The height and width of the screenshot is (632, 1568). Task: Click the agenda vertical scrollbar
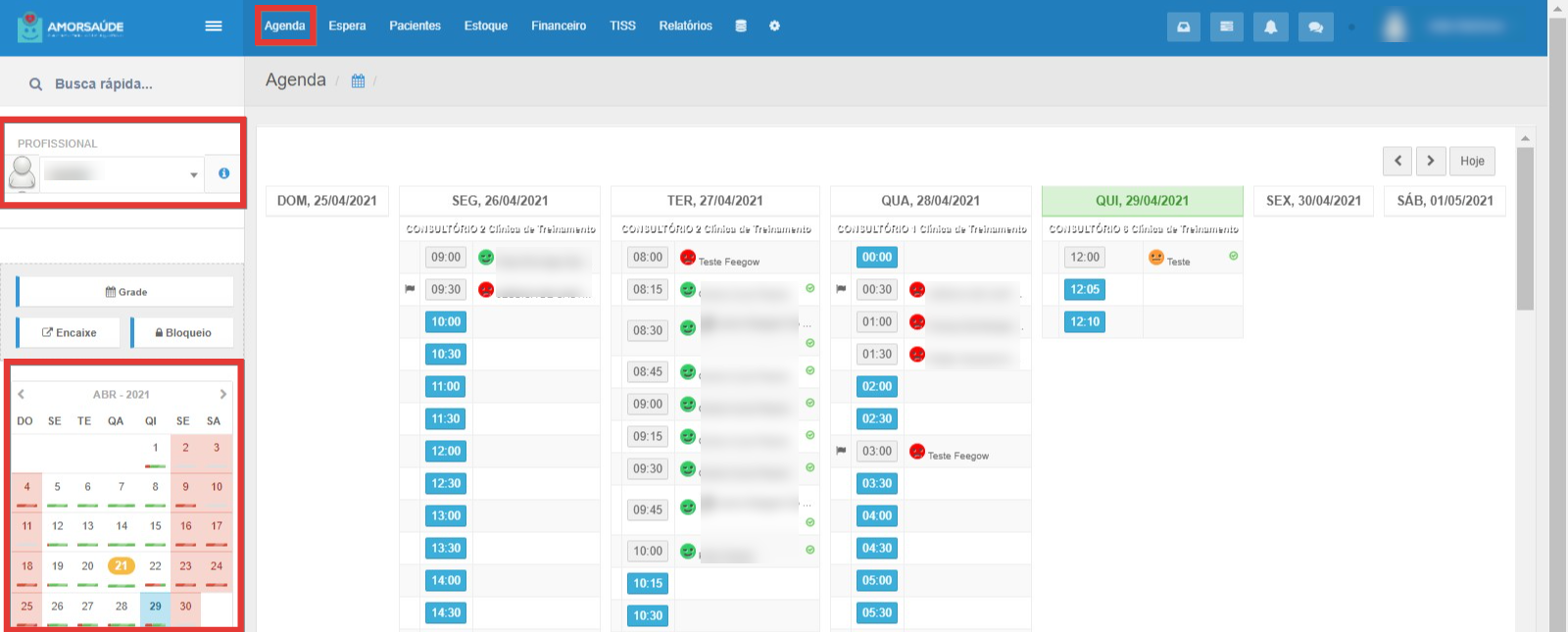pos(1525,227)
